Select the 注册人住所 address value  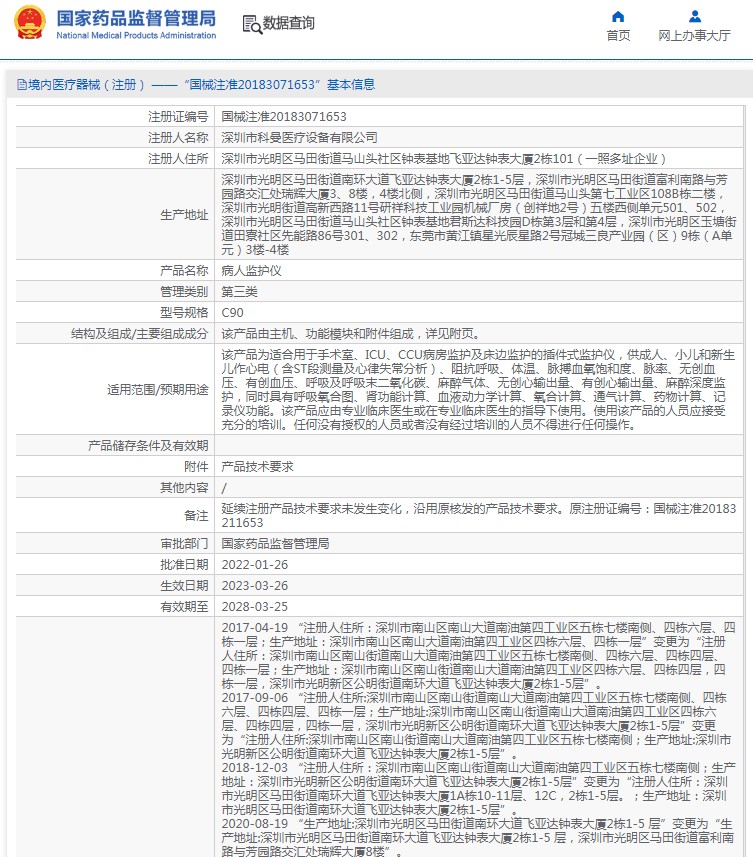(444, 159)
